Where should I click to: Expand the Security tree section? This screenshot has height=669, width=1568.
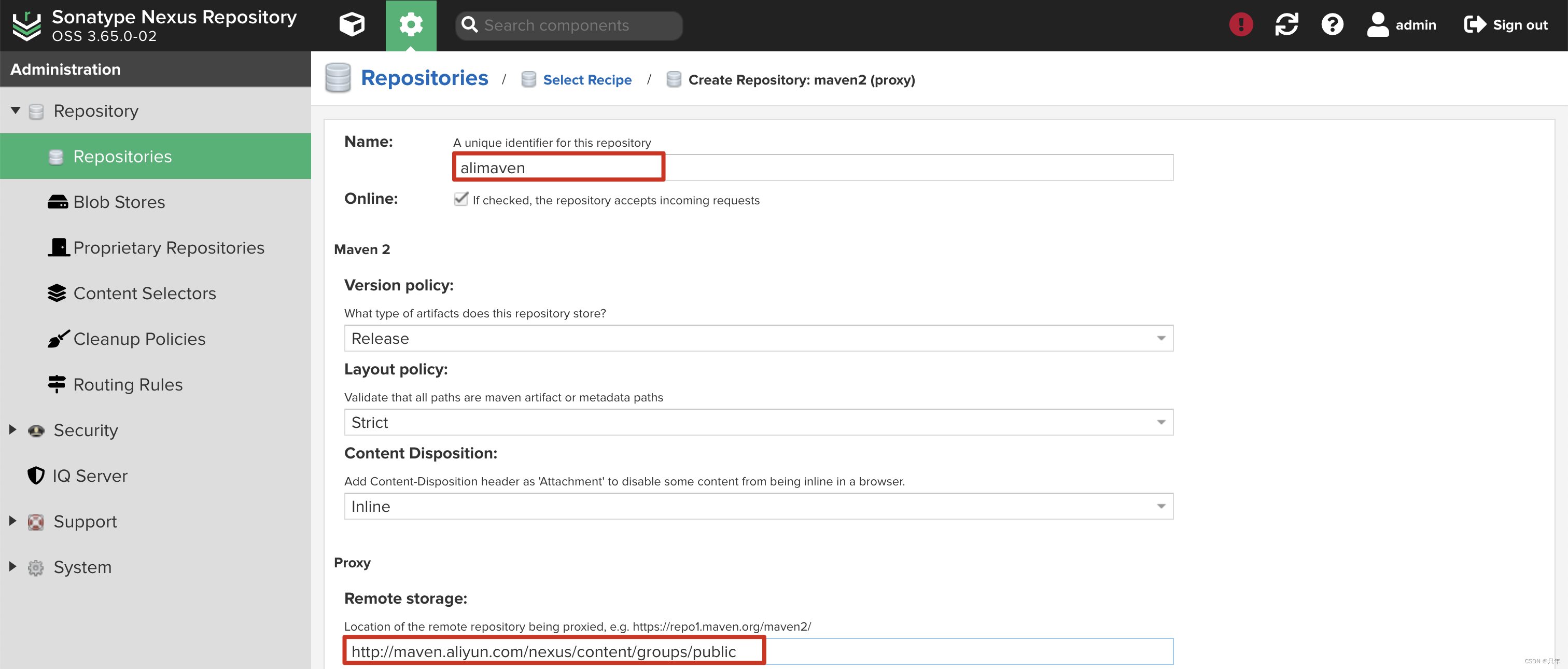[13, 430]
